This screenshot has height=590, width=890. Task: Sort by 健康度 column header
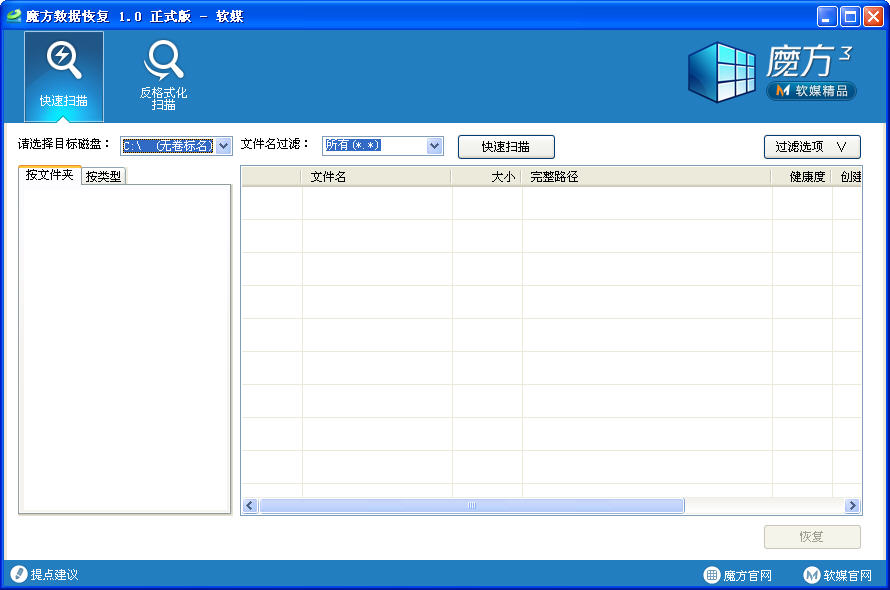[801, 177]
